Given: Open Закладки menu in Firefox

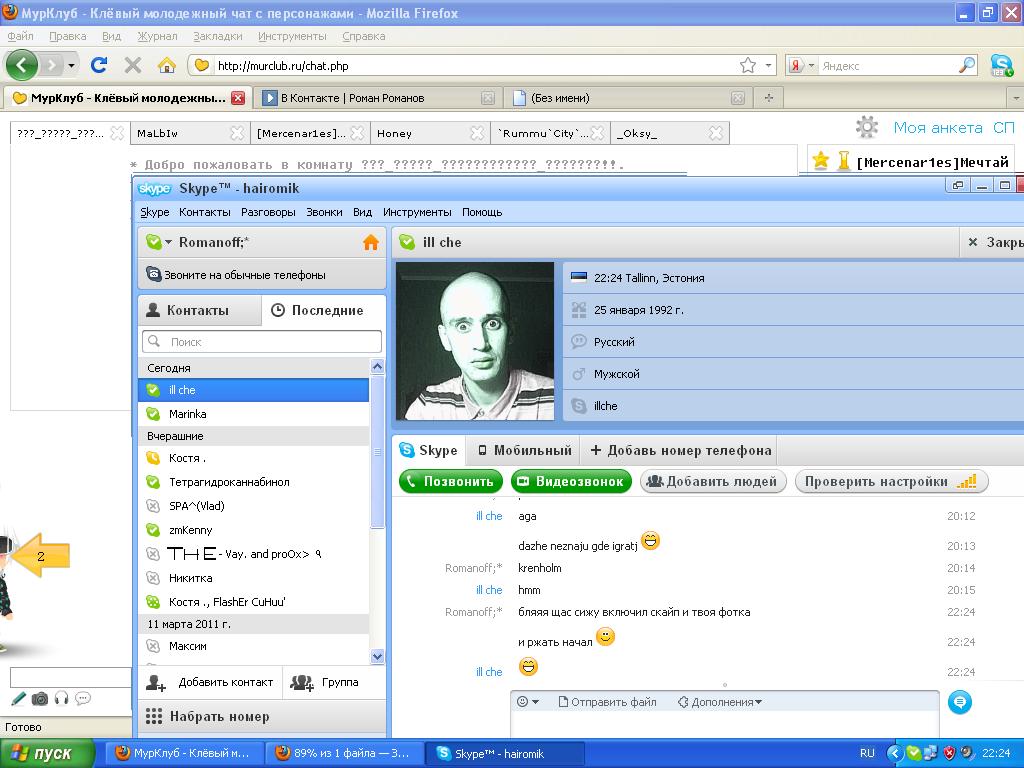Looking at the screenshot, I should click(x=217, y=36).
